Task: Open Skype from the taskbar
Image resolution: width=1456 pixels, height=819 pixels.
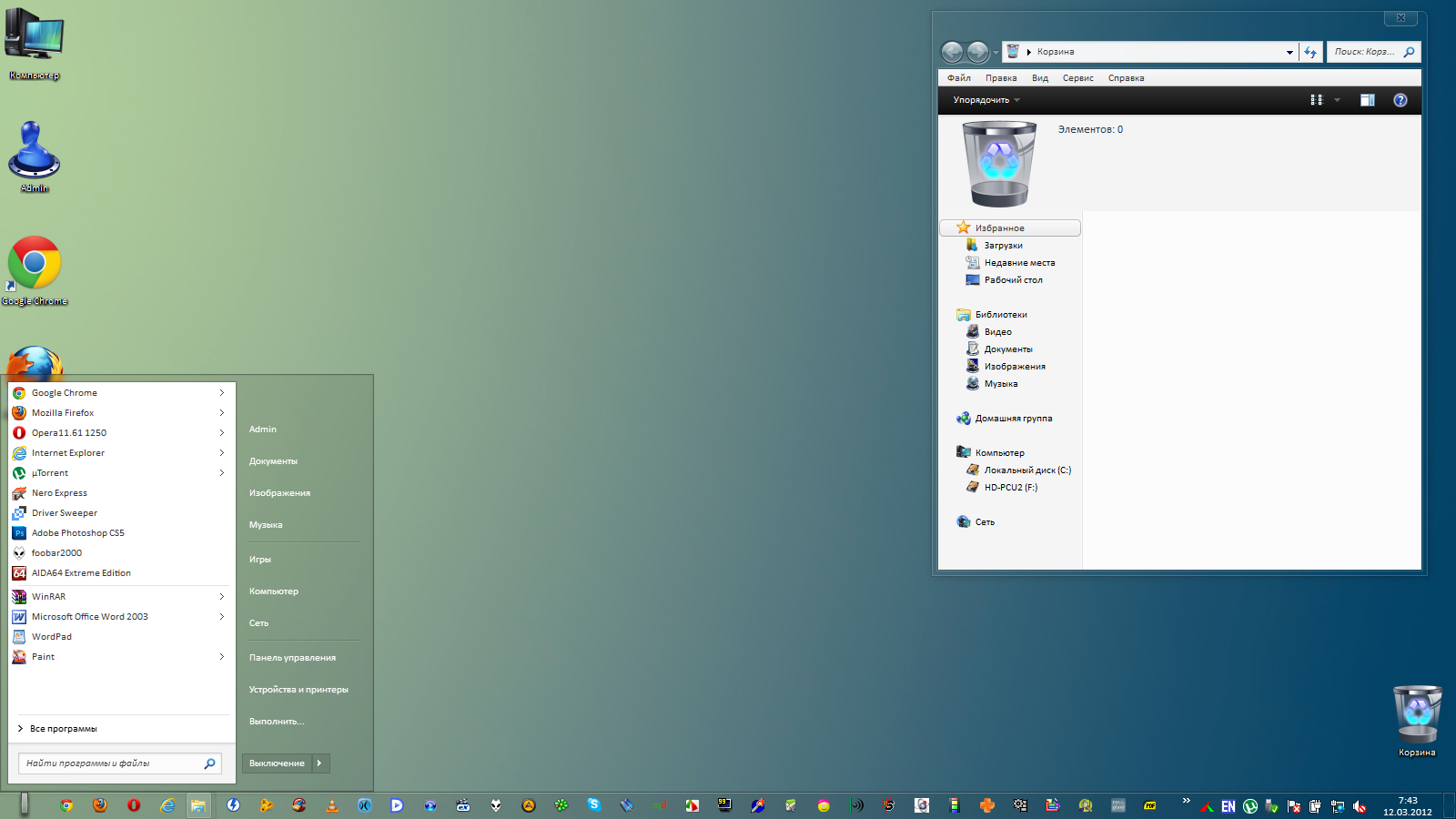Action: pyautogui.click(x=594, y=804)
